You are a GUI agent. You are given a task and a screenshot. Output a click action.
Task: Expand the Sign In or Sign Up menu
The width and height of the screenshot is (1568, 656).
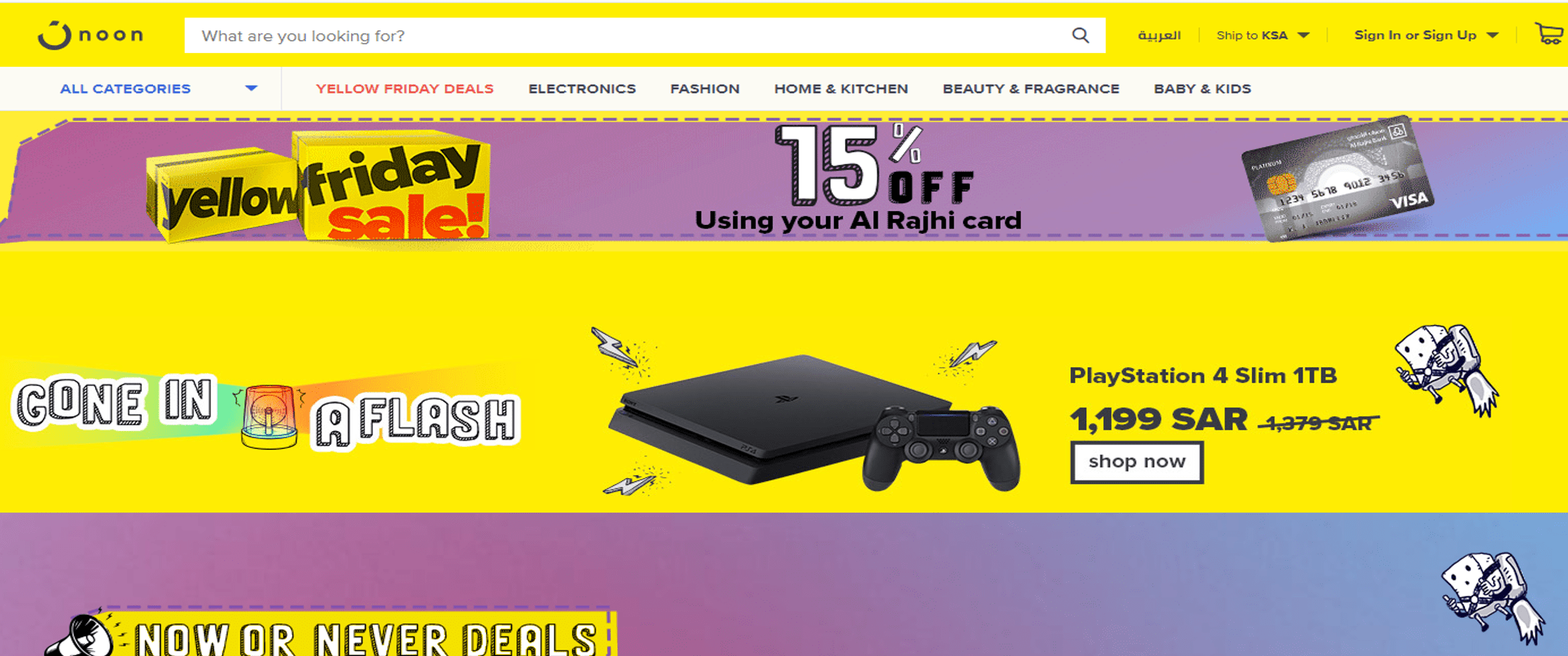tap(1426, 36)
